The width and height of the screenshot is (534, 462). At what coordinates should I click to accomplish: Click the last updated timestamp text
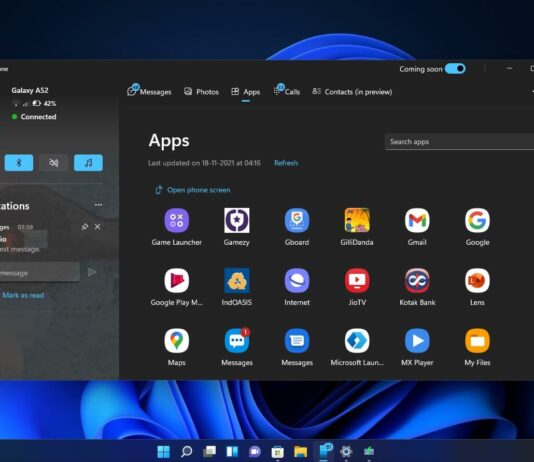(204, 163)
